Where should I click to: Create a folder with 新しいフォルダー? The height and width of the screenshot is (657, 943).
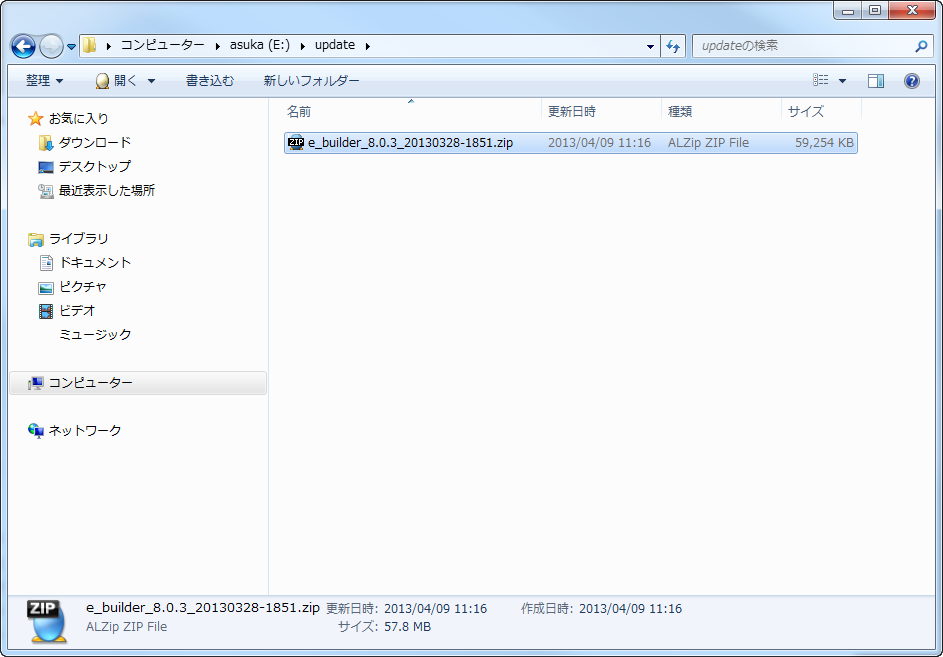[312, 81]
